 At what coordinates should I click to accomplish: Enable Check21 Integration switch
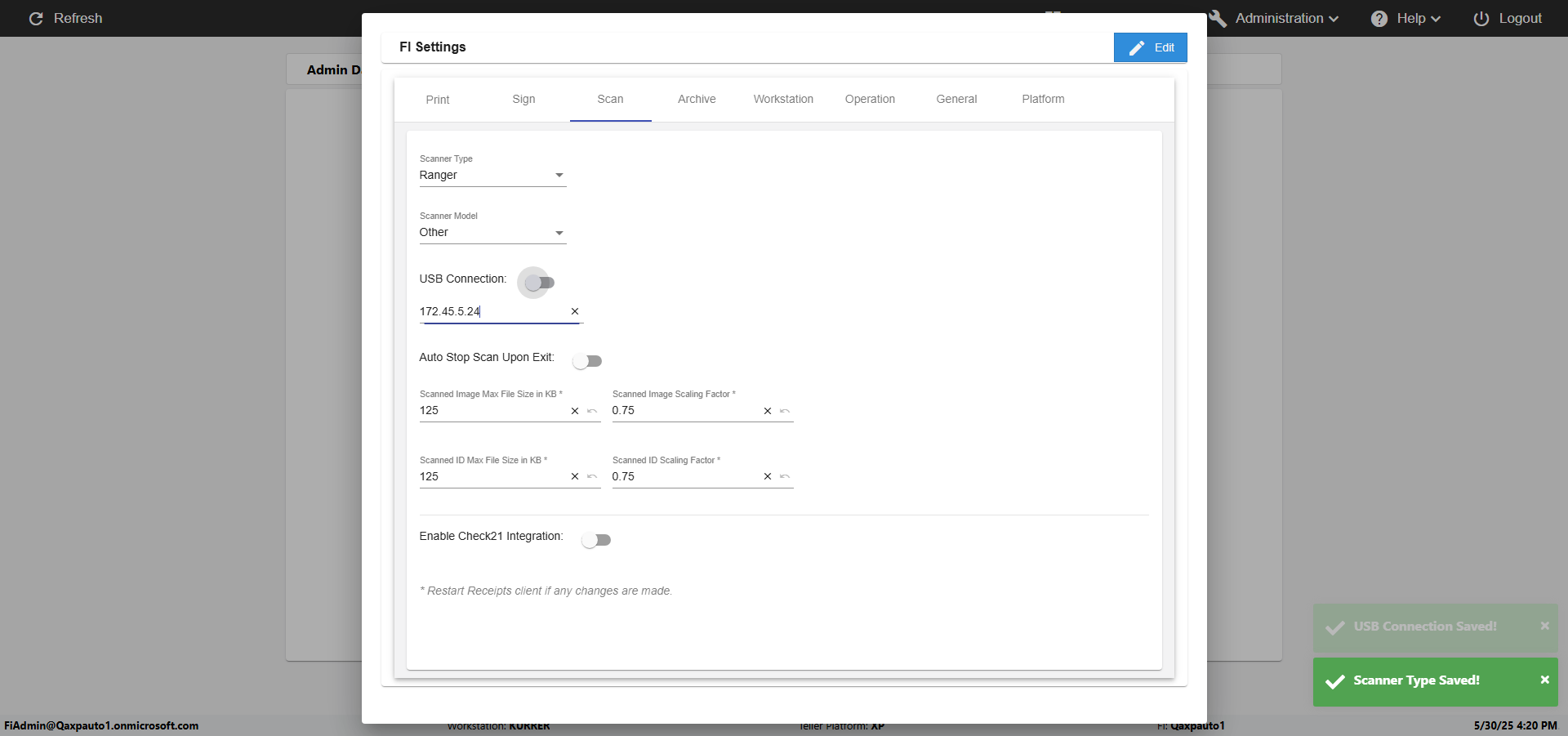[x=596, y=540]
